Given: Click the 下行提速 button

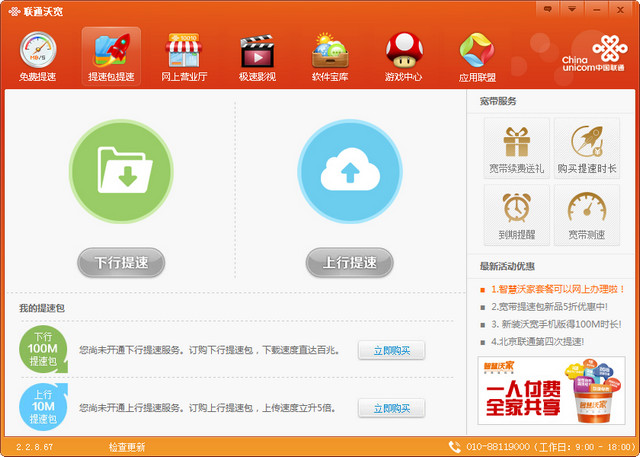Looking at the screenshot, I should click(x=121, y=262).
